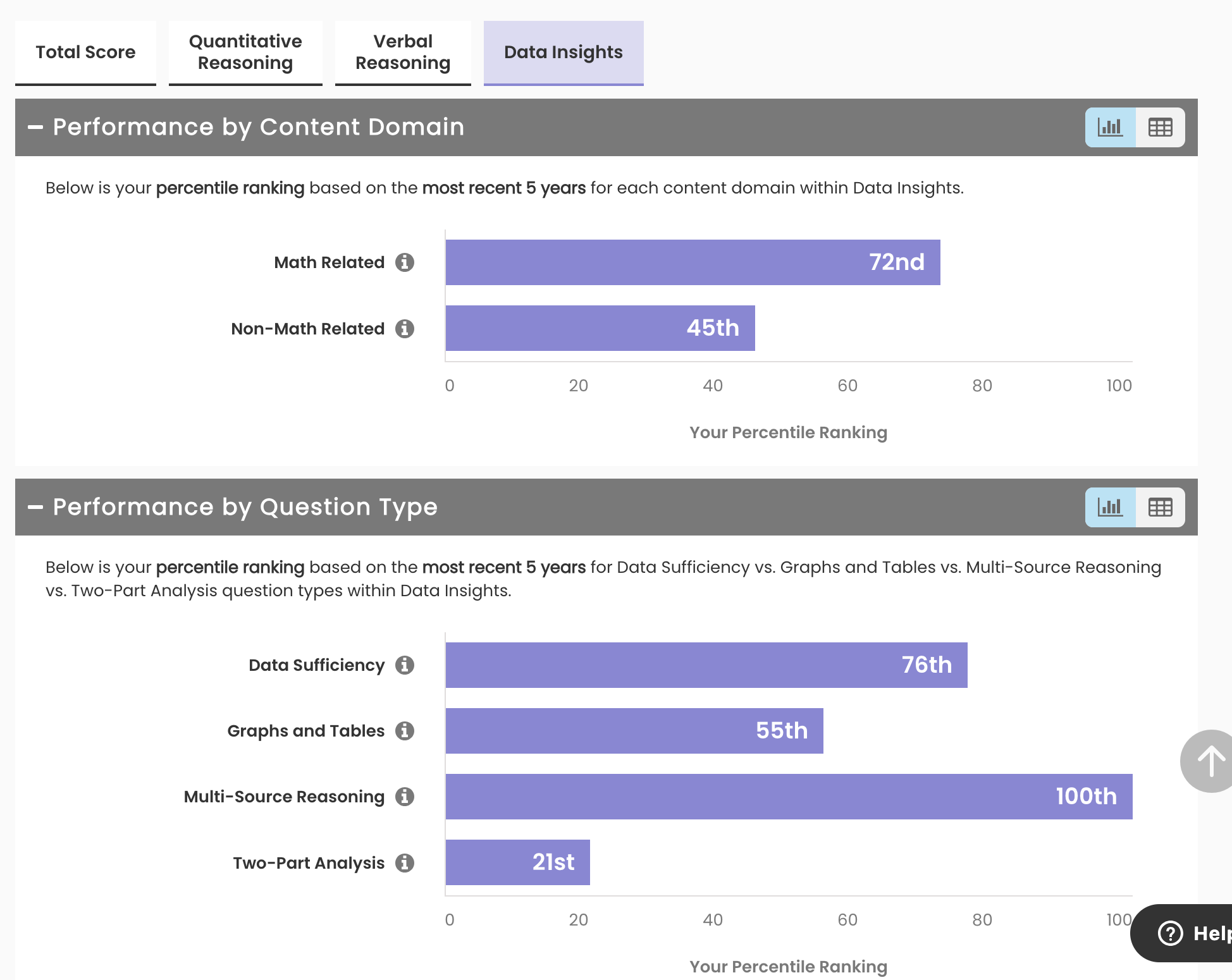The height and width of the screenshot is (980, 1232).
Task: Click info icon next to Graphs and Tables
Action: 405,731
